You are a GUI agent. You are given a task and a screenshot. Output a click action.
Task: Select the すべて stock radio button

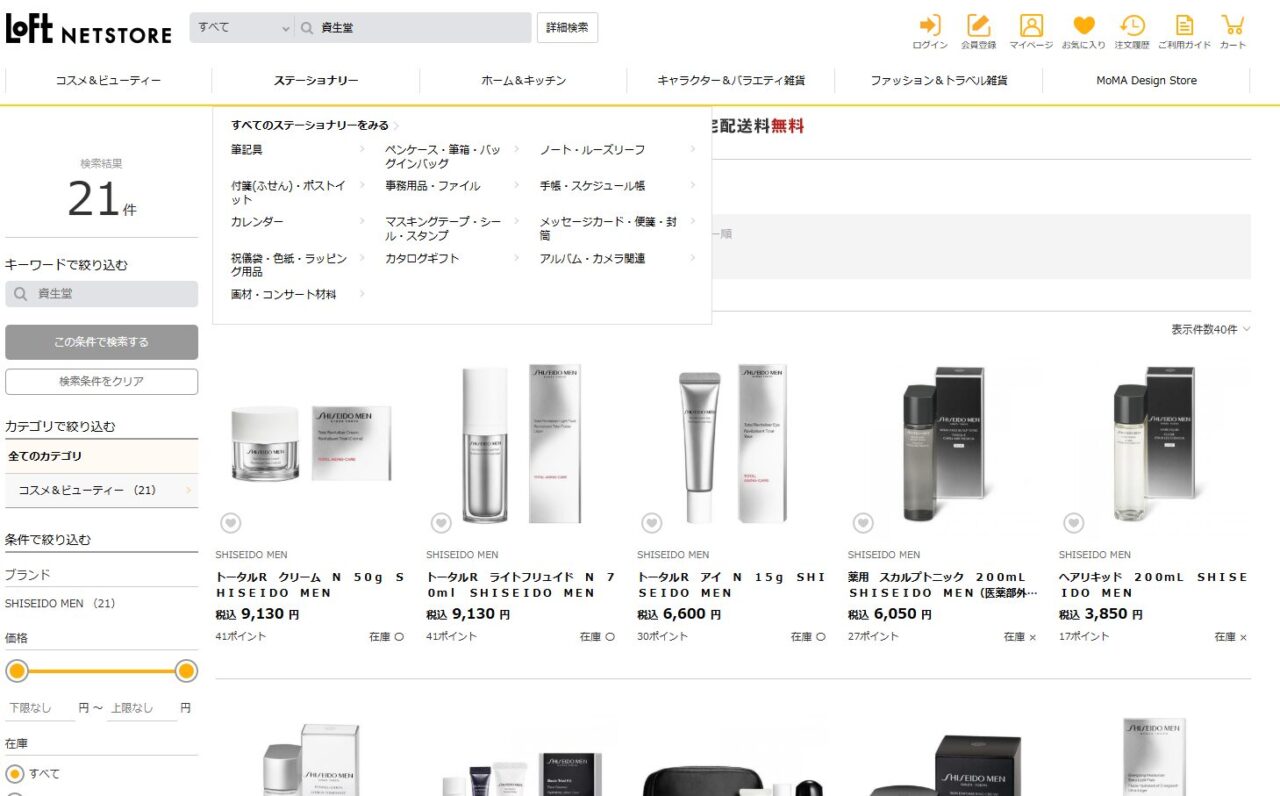click(x=15, y=773)
